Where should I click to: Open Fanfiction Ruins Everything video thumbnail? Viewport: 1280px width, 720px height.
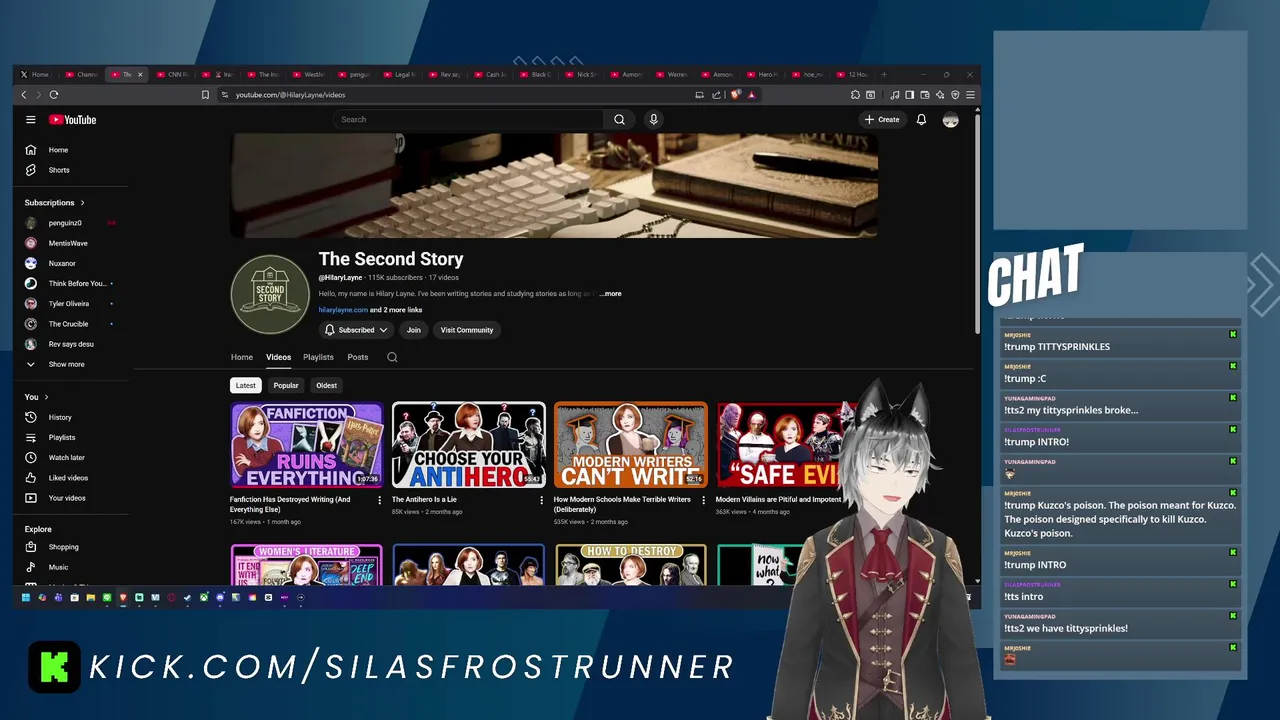coord(307,445)
